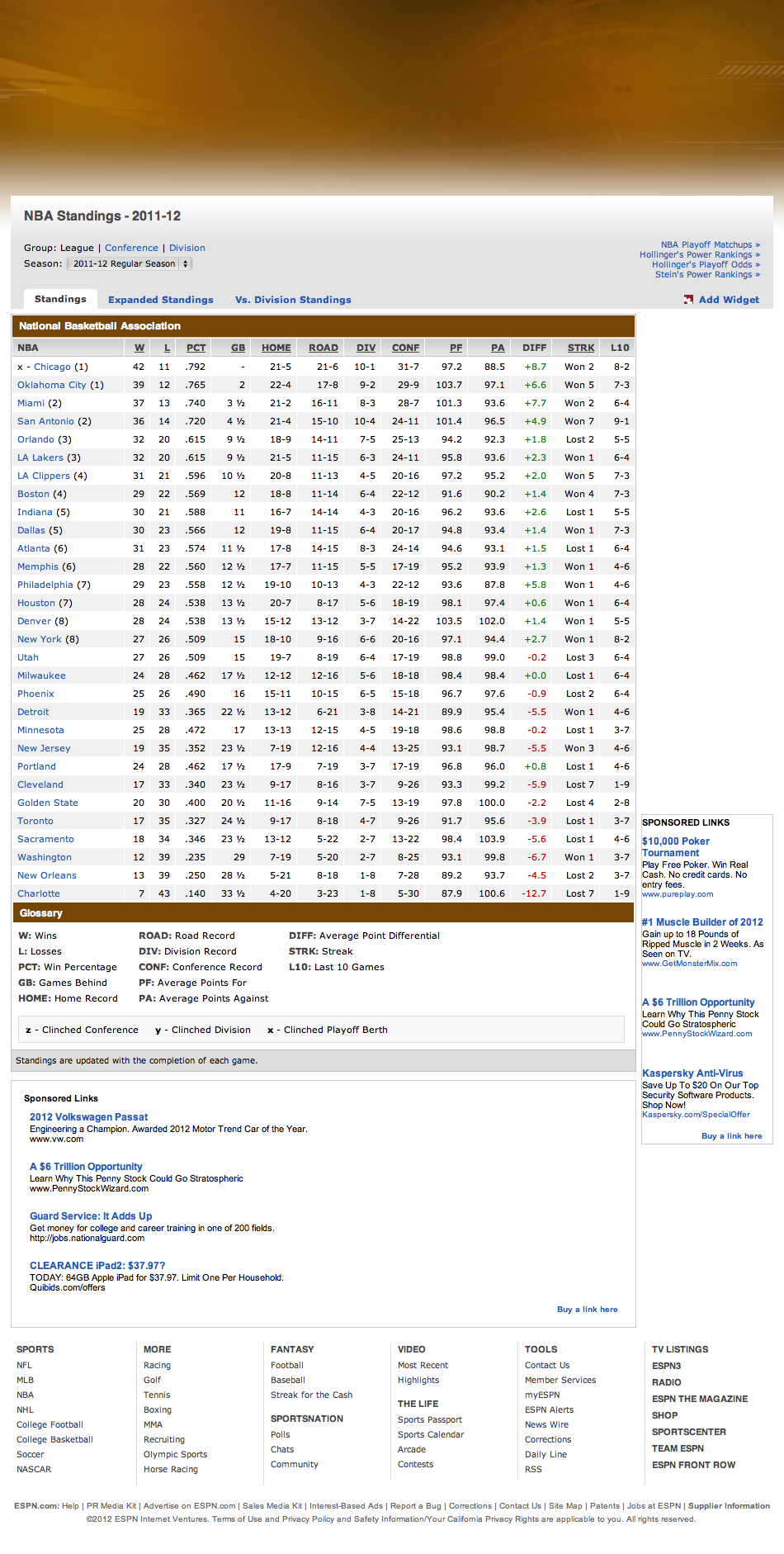Click the Golden State team link

48,803
